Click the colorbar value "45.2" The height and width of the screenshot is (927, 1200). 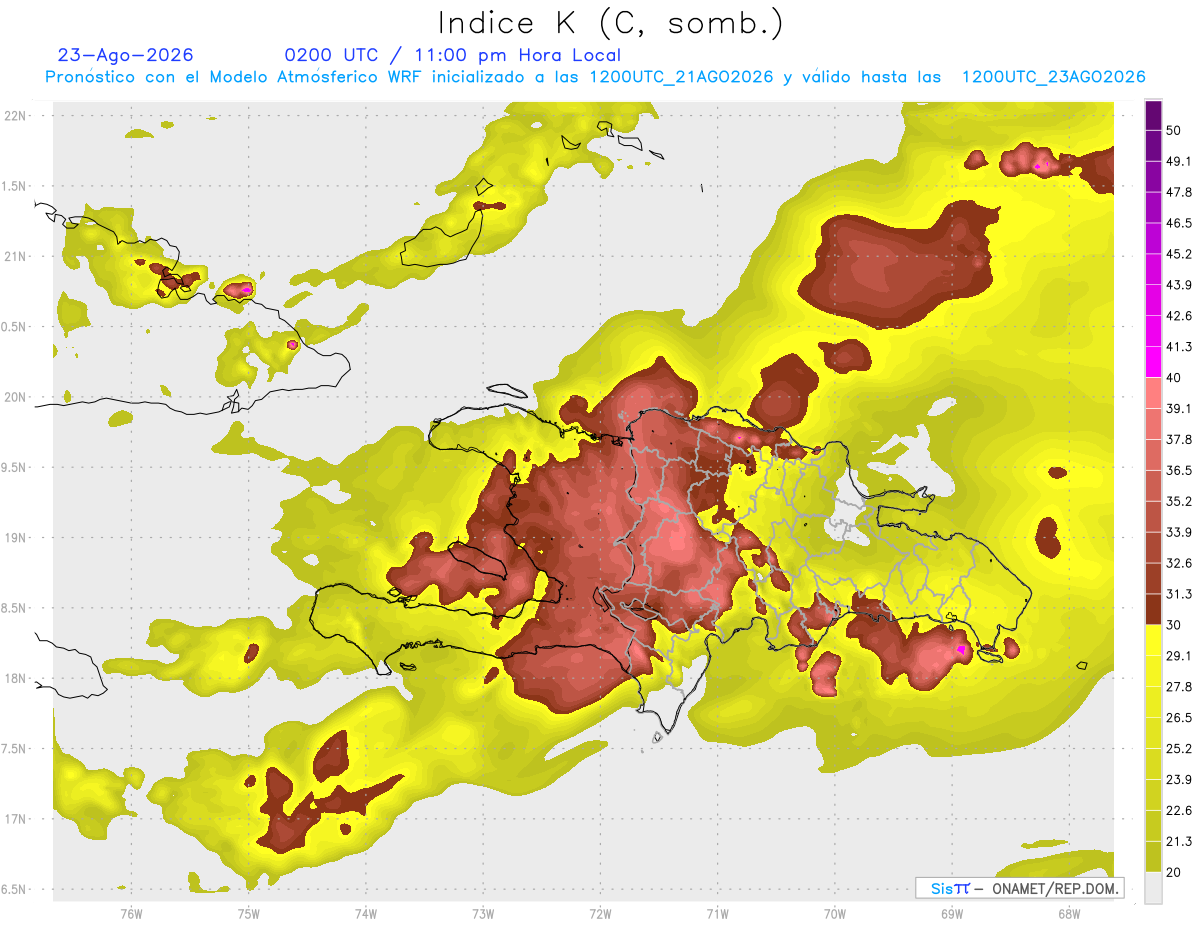(x=1180, y=255)
